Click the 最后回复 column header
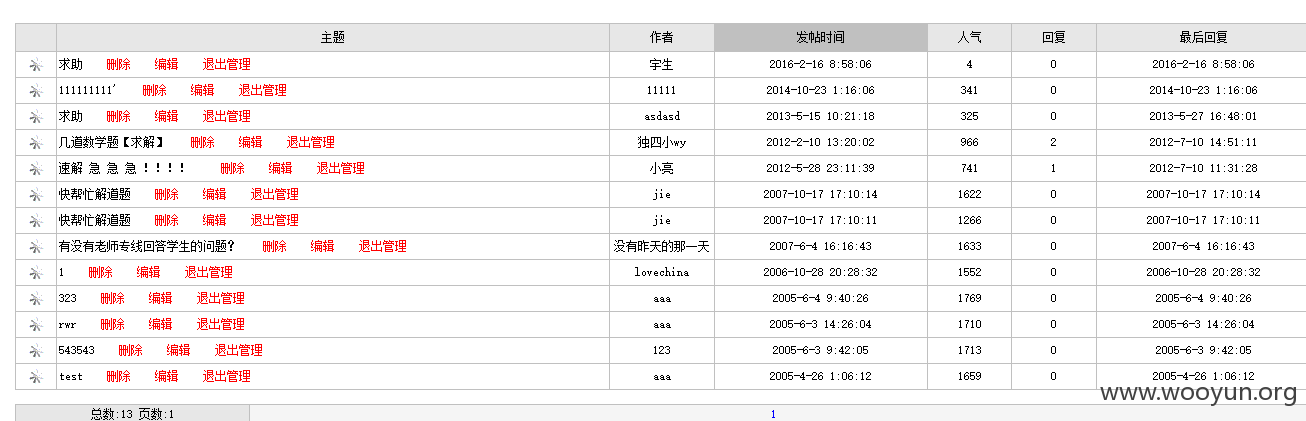1306x421 pixels. click(1203, 38)
